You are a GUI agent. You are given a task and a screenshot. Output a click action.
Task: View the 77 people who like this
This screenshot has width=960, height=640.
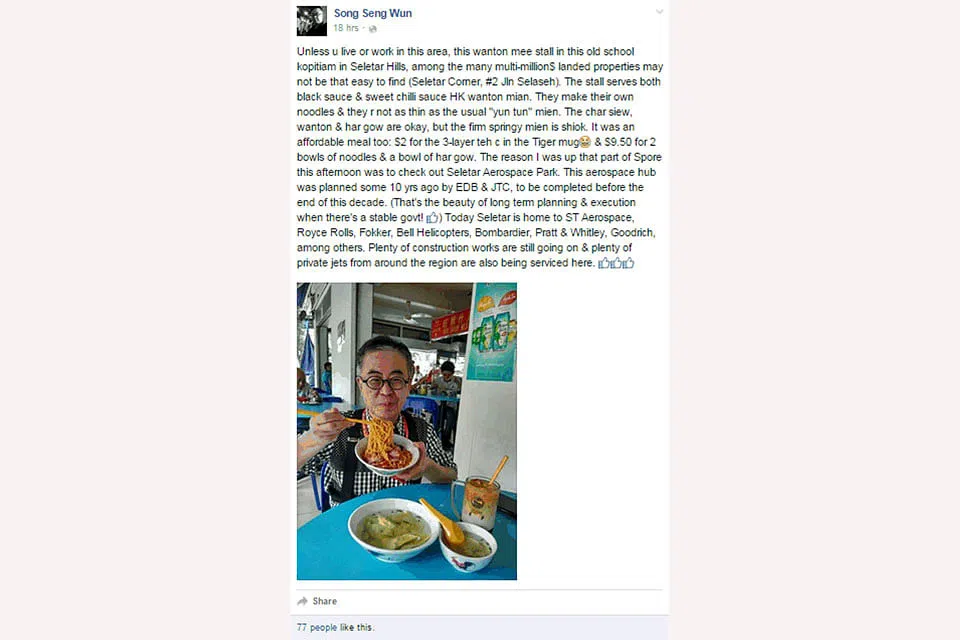pos(336,627)
